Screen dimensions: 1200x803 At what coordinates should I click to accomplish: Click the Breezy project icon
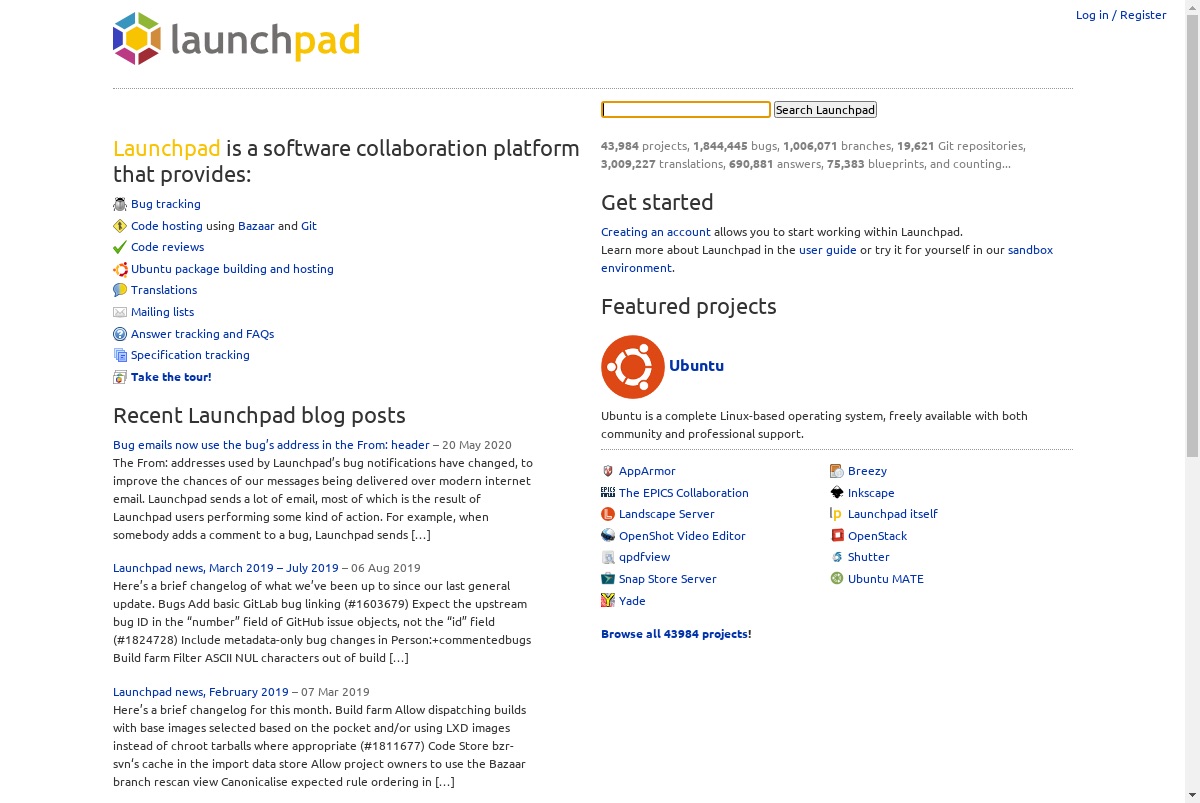(x=837, y=471)
